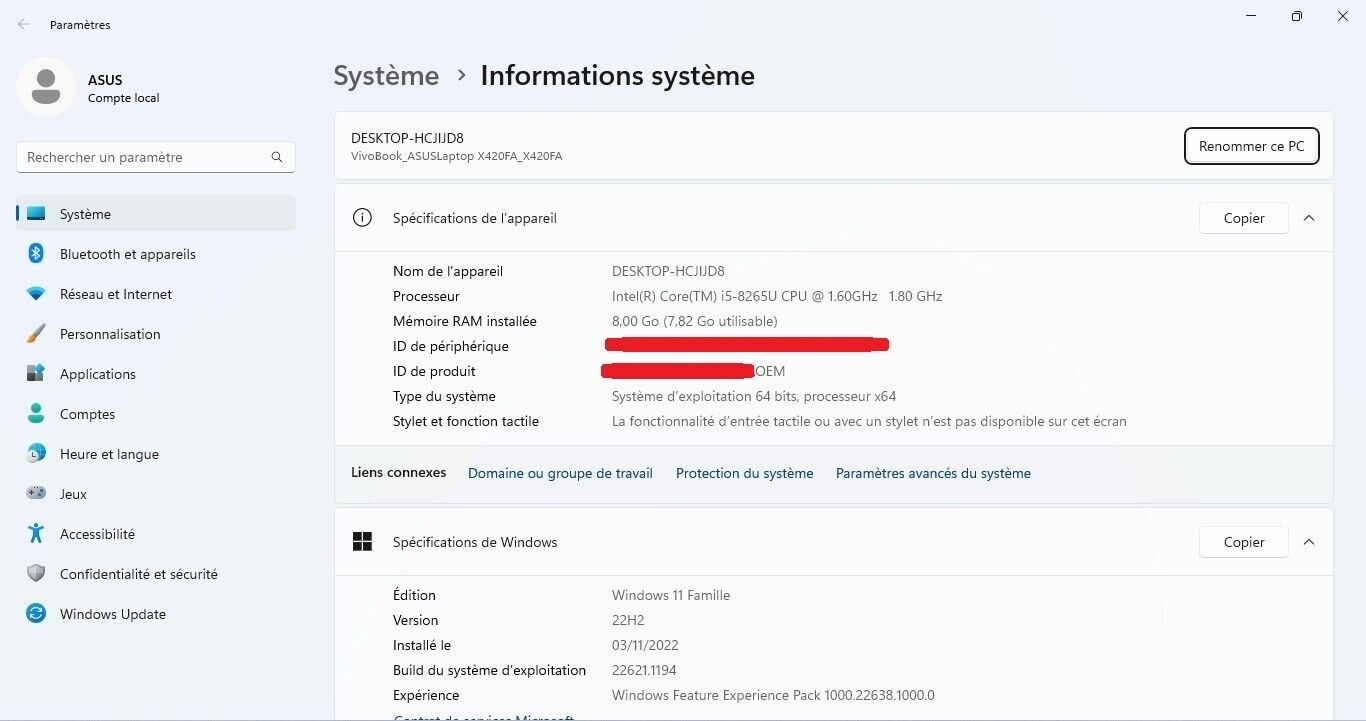This screenshot has height=721, width=1366.
Task: Open Bluetooth et appareils settings
Action: pyautogui.click(x=156, y=254)
